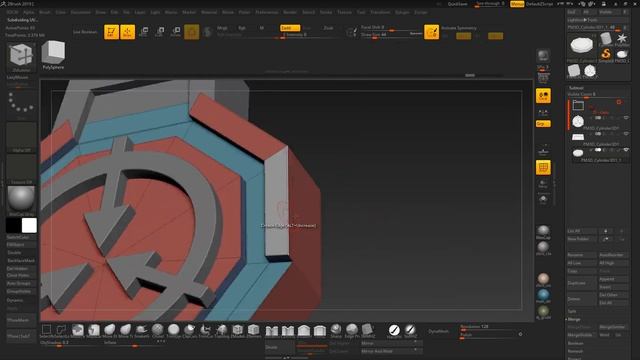Screen dimensions: 640x360
Task: Toggle the orange Persp perspective button
Action: (543, 96)
